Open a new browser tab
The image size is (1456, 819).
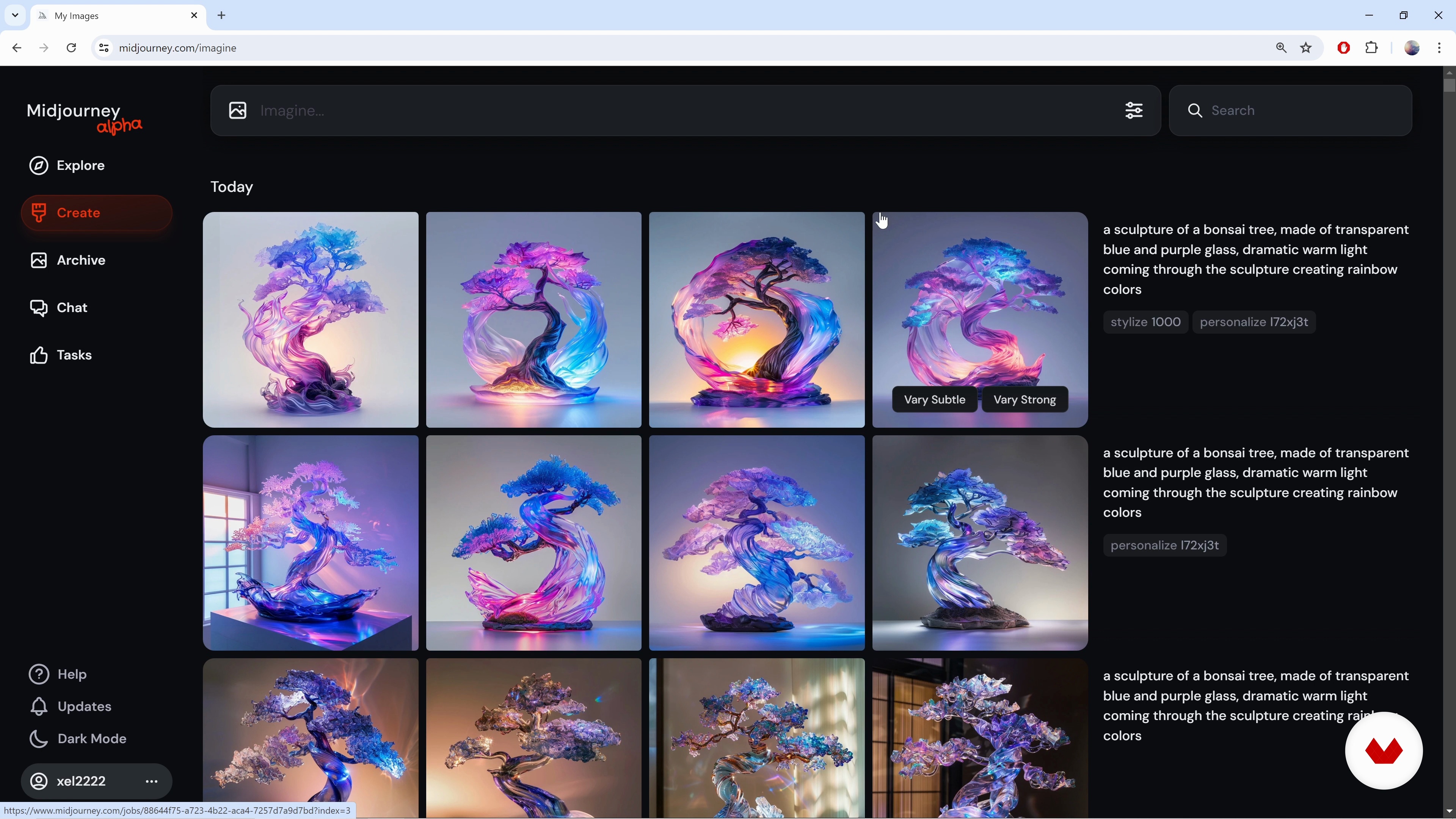click(x=222, y=16)
